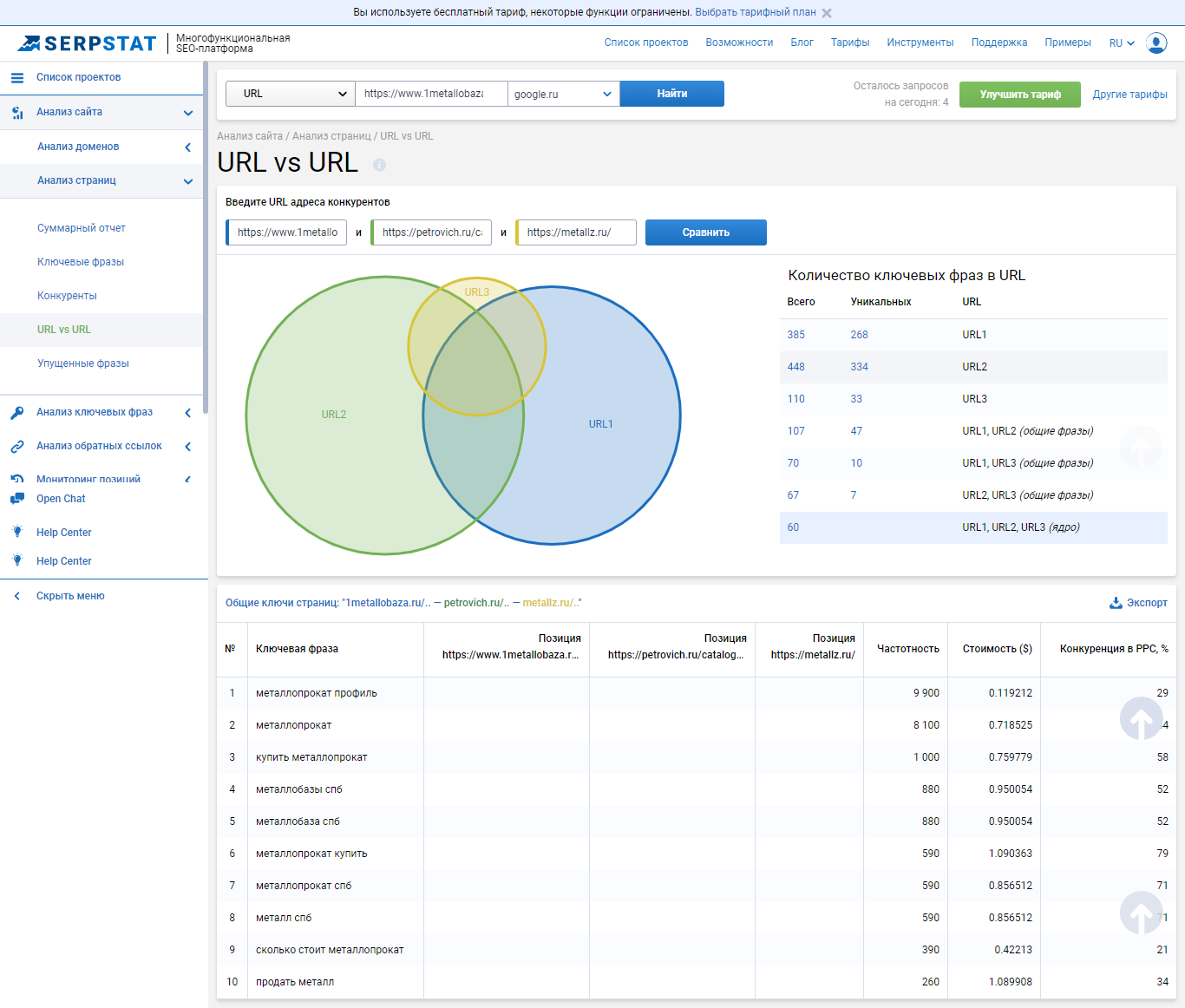Click the key icon for Анализ ключевых фраз
The height and width of the screenshot is (1008, 1185).
17,413
